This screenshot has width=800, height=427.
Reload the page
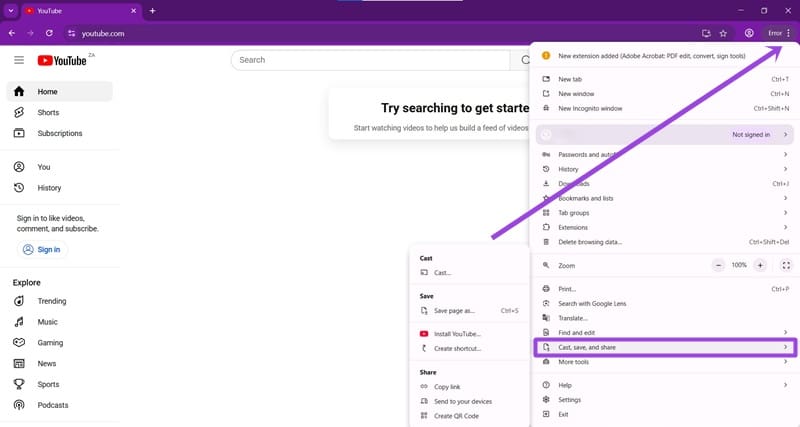pos(49,33)
